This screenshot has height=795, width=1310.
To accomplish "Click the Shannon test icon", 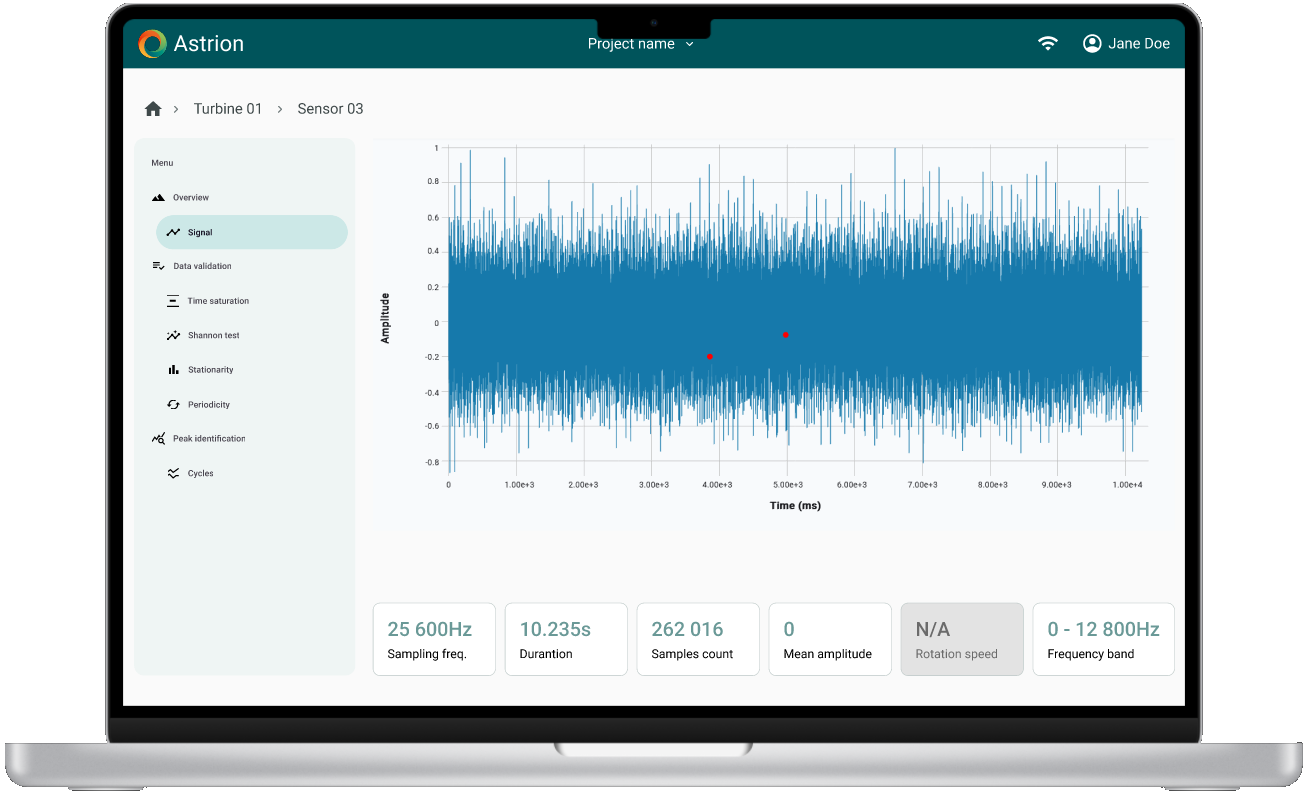I will click(x=173, y=336).
